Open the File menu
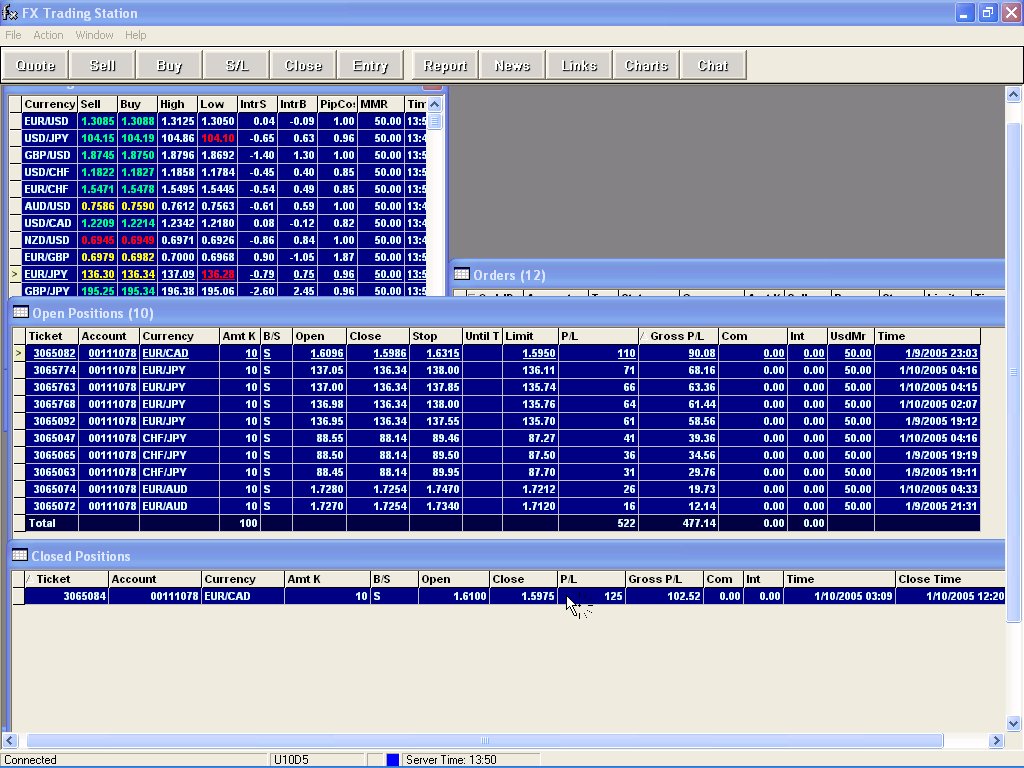 pyautogui.click(x=13, y=35)
